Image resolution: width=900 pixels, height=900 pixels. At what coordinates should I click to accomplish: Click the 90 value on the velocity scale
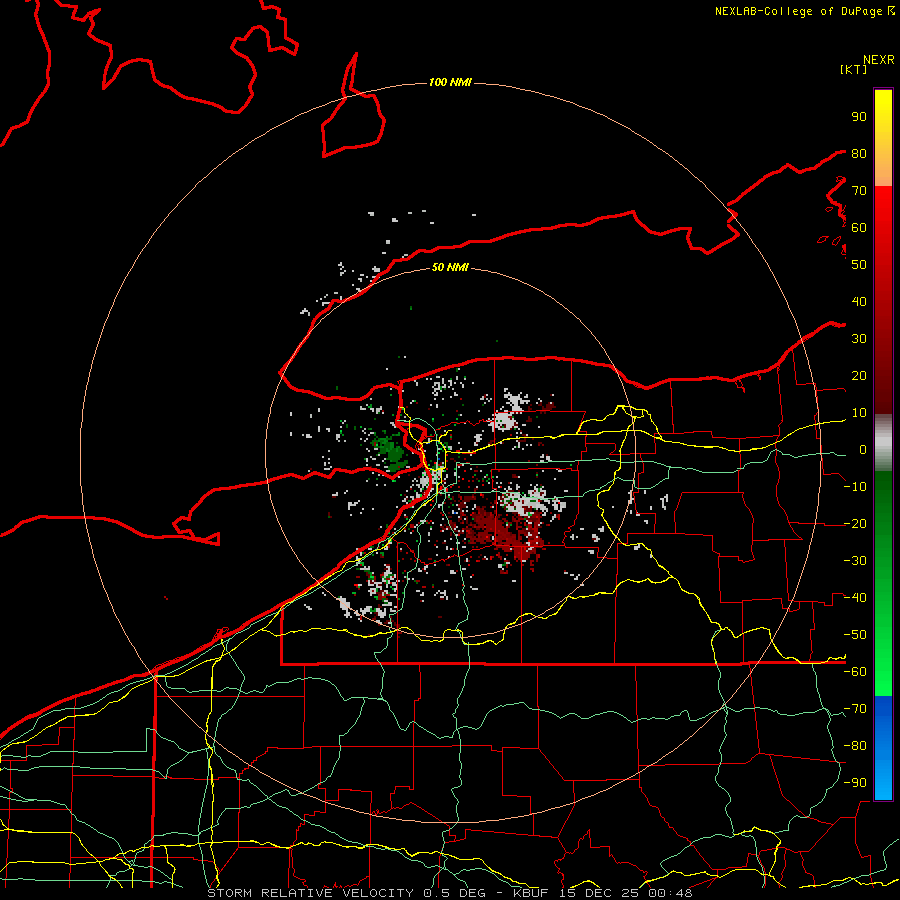pos(859,117)
